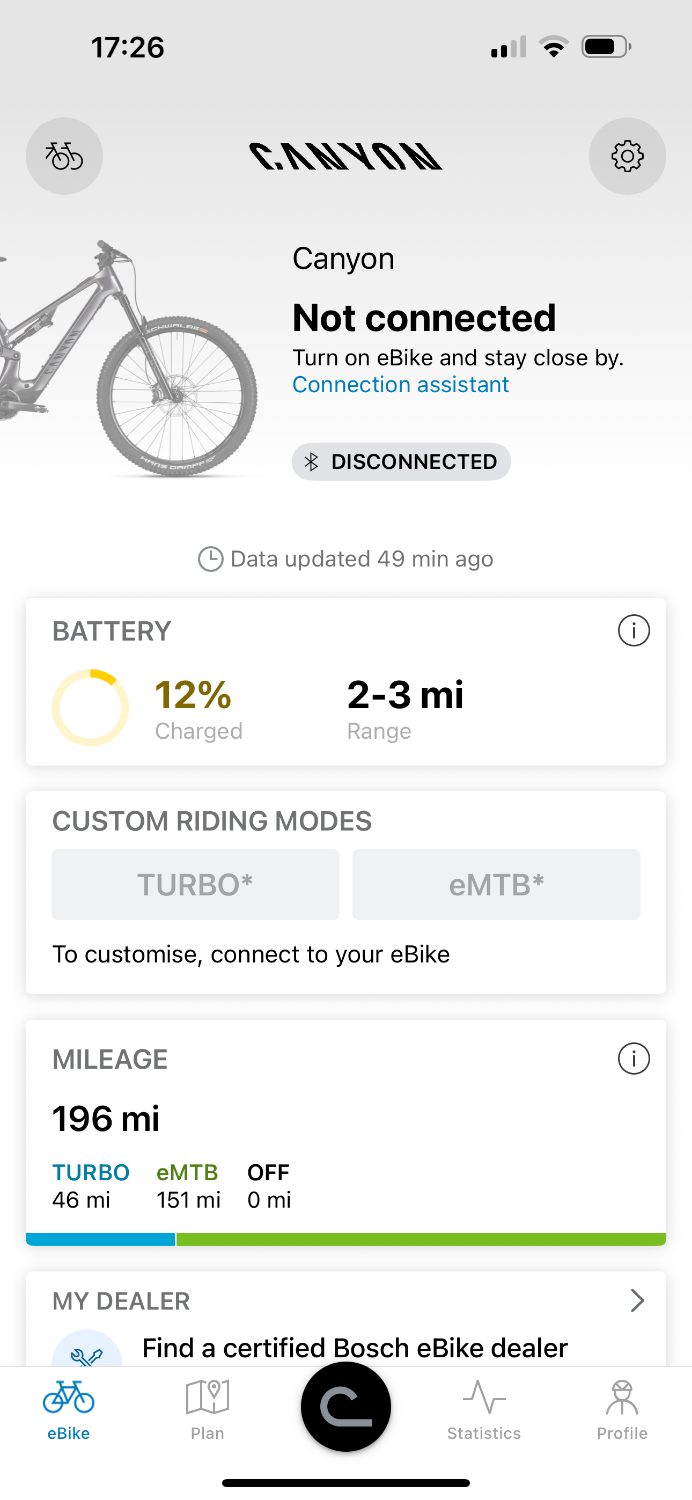The width and height of the screenshot is (692, 1500).
Task: Tap the Battery info icon
Action: [634, 631]
